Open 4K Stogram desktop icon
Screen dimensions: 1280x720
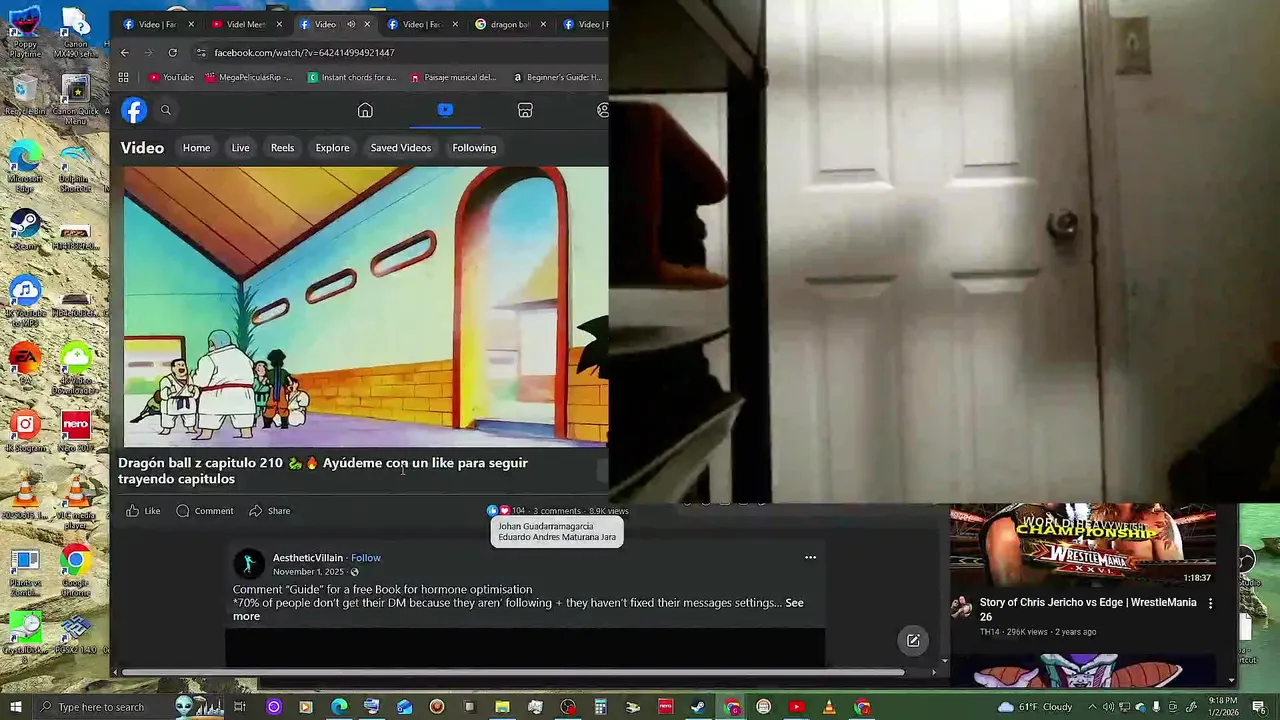[25, 432]
